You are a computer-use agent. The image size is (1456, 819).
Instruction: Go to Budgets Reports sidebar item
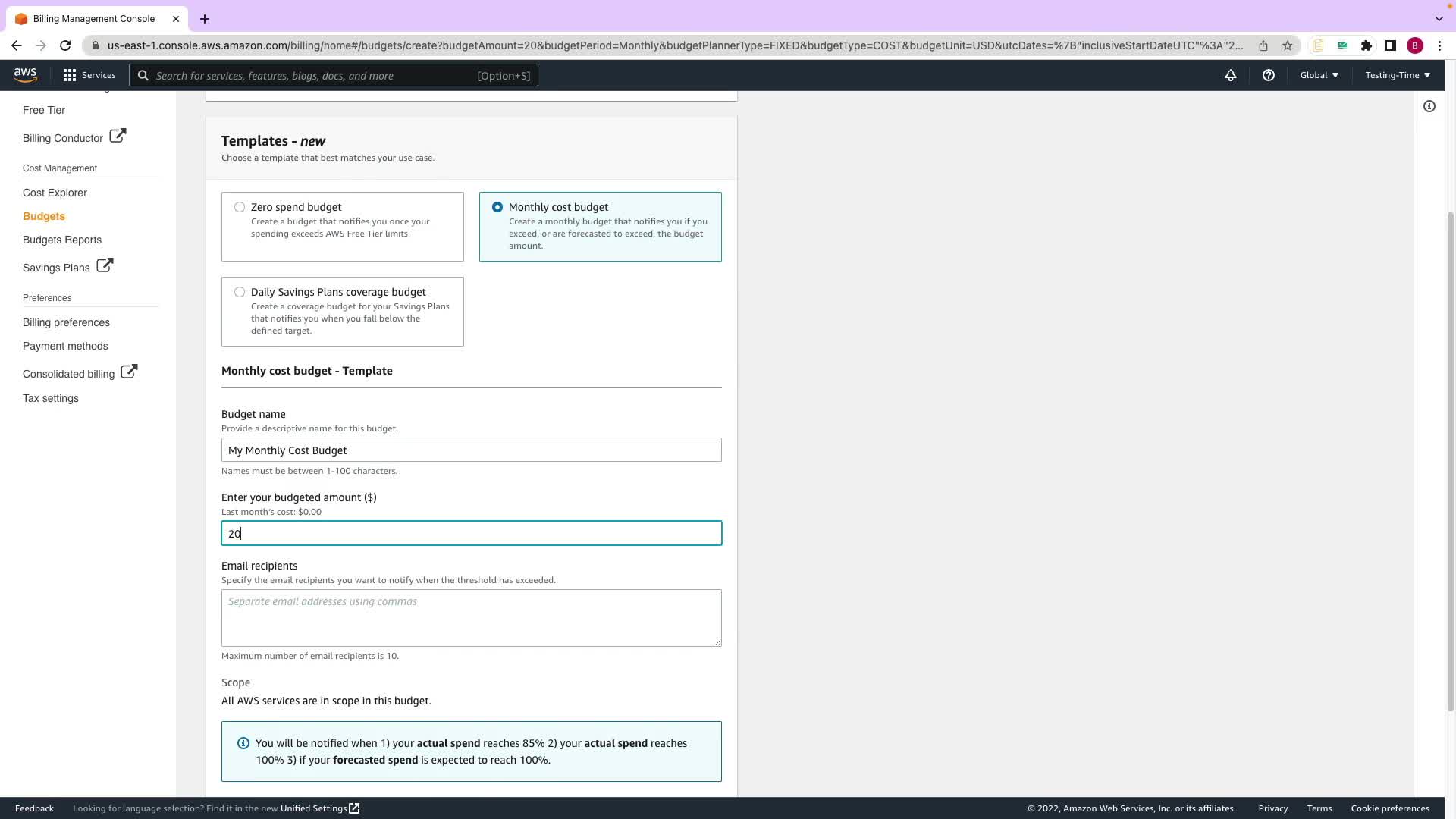pos(62,240)
